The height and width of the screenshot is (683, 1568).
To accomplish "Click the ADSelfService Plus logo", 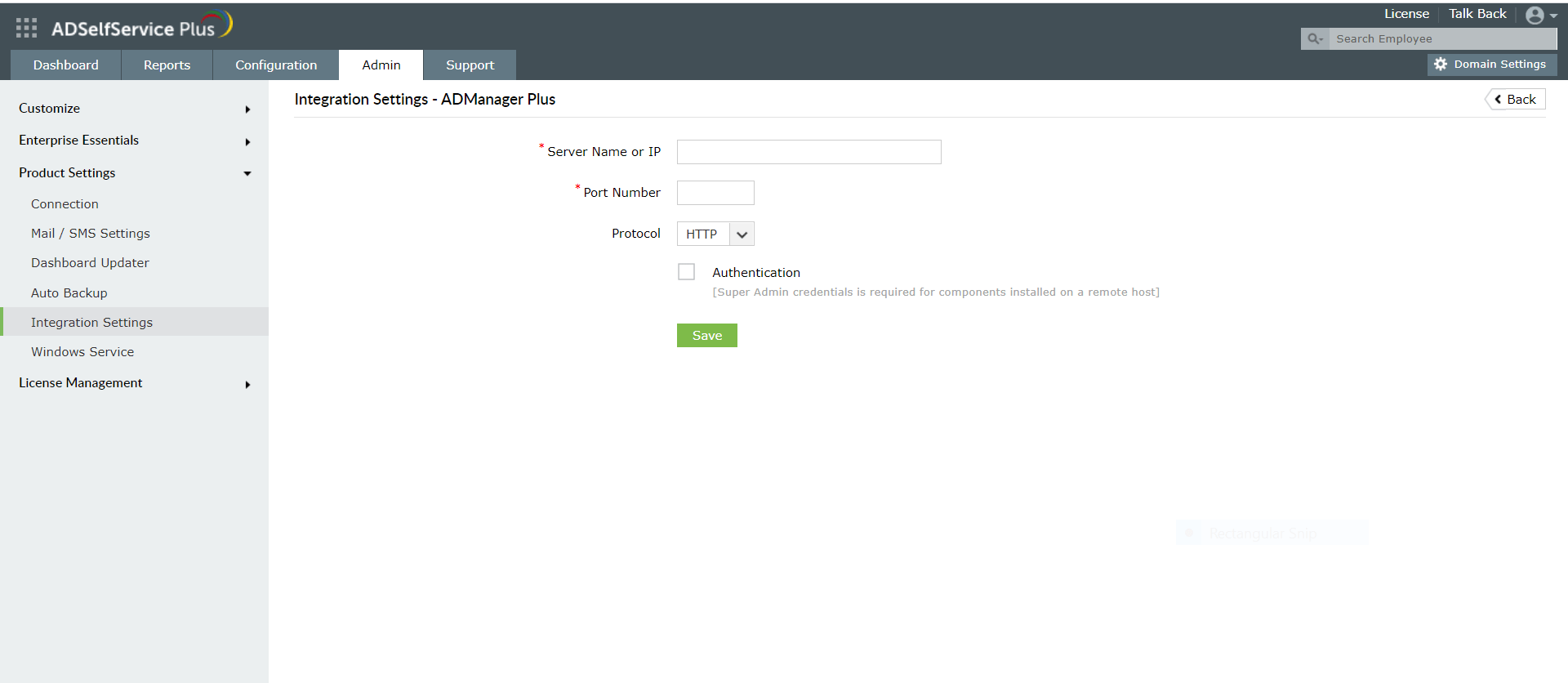I will (x=142, y=26).
